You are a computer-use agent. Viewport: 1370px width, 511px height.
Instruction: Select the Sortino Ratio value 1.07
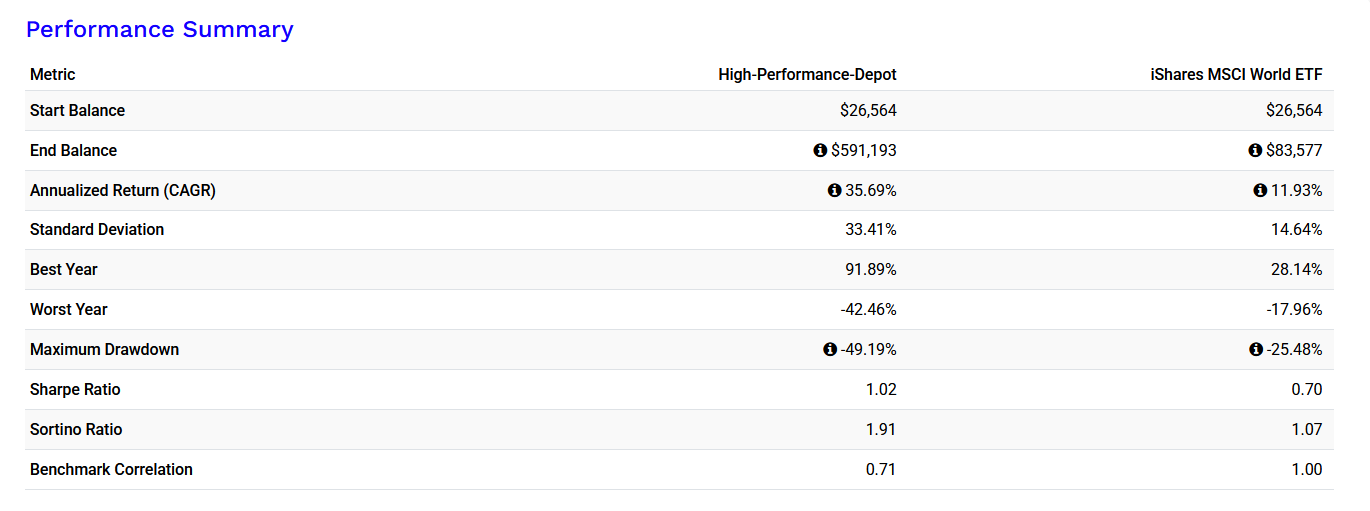(1307, 430)
